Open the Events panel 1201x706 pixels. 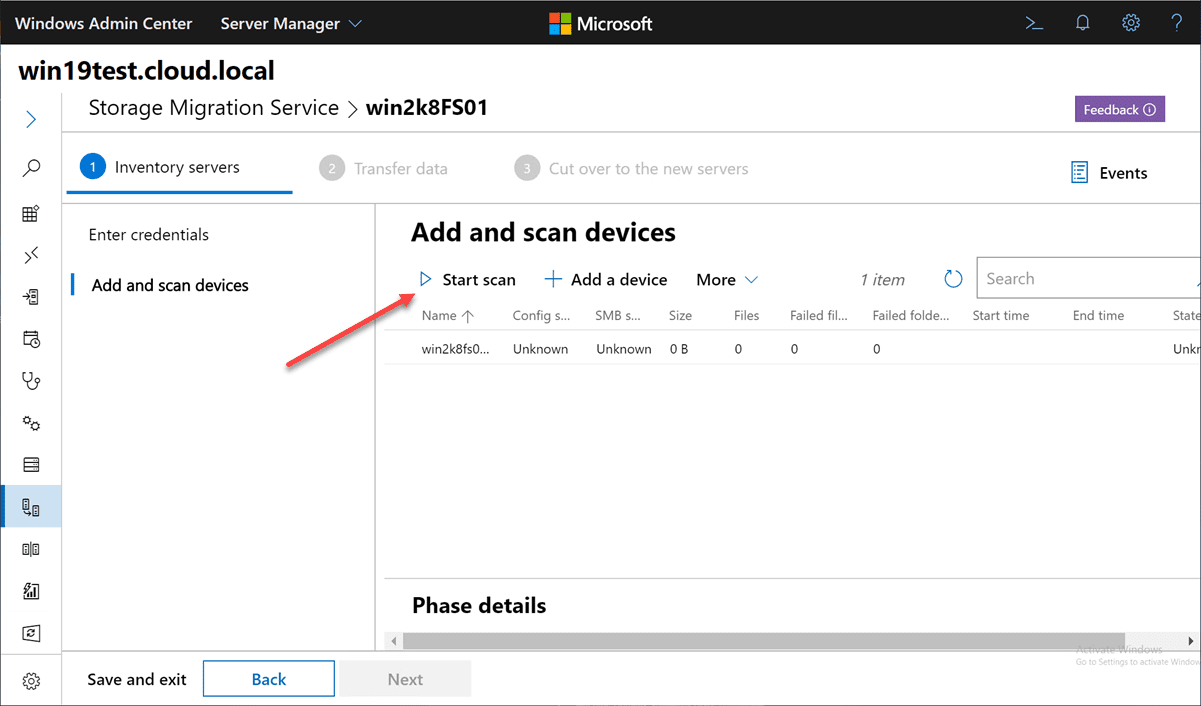pyautogui.click(x=1109, y=173)
